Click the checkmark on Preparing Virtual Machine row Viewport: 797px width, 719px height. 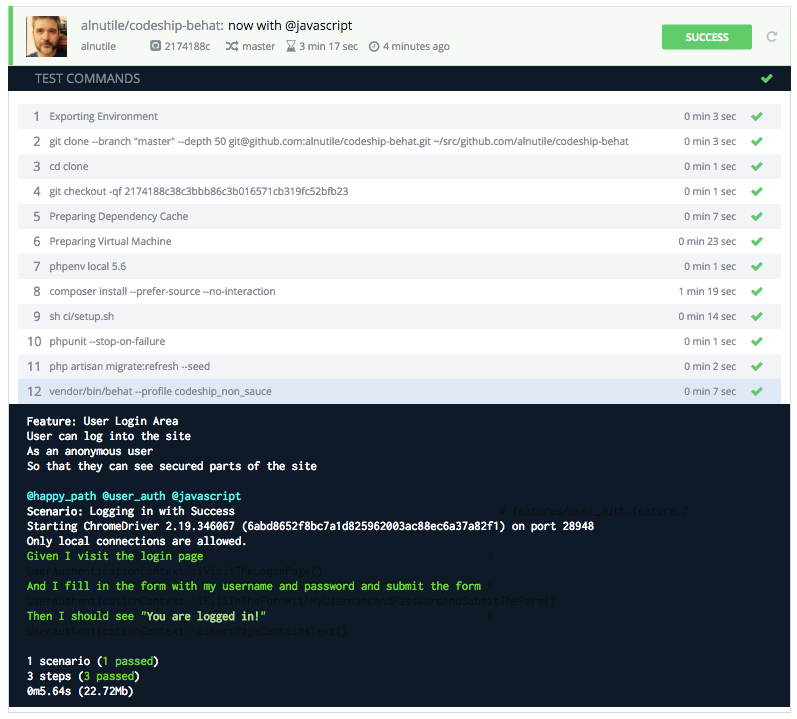(757, 241)
